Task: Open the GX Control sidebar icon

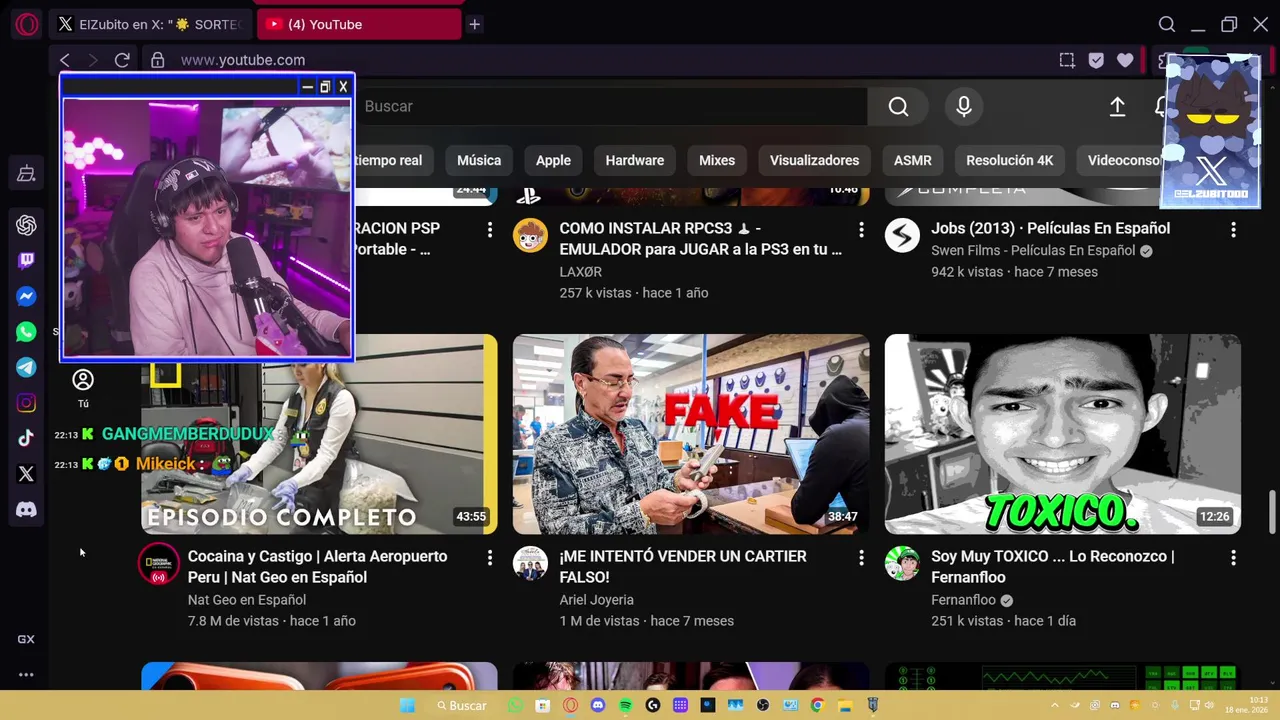Action: (26, 174)
